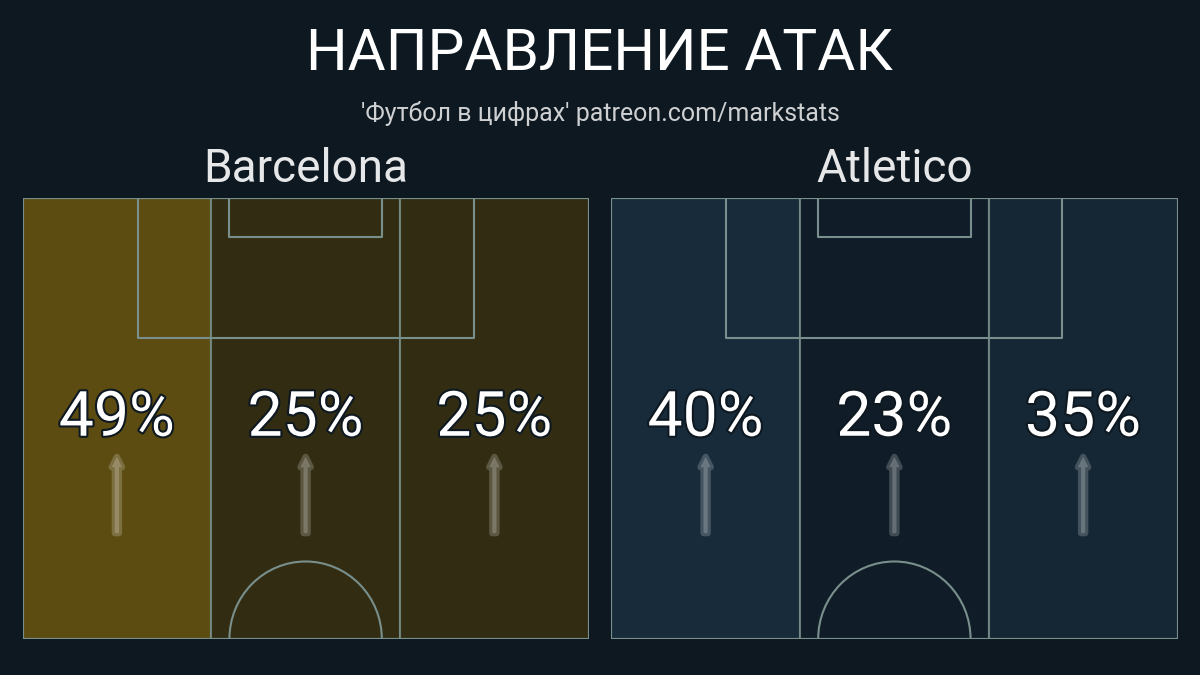Click the arrow under Atletico's 35%
This screenshot has width=1200, height=675.
point(1082,495)
